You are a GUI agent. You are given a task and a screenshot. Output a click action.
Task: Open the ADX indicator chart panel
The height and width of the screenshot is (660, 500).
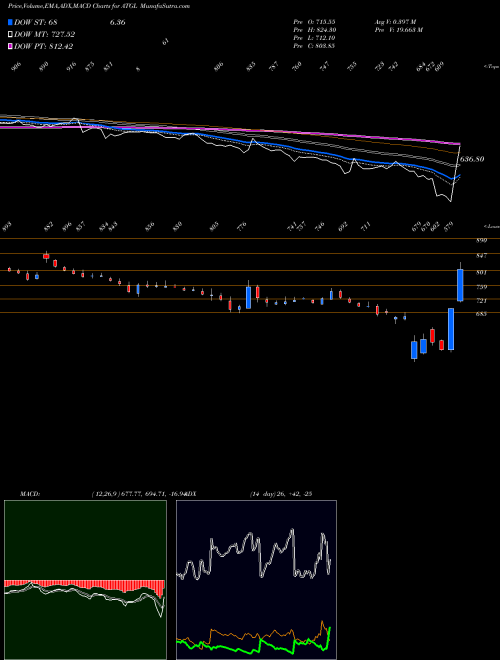[x=256, y=580]
